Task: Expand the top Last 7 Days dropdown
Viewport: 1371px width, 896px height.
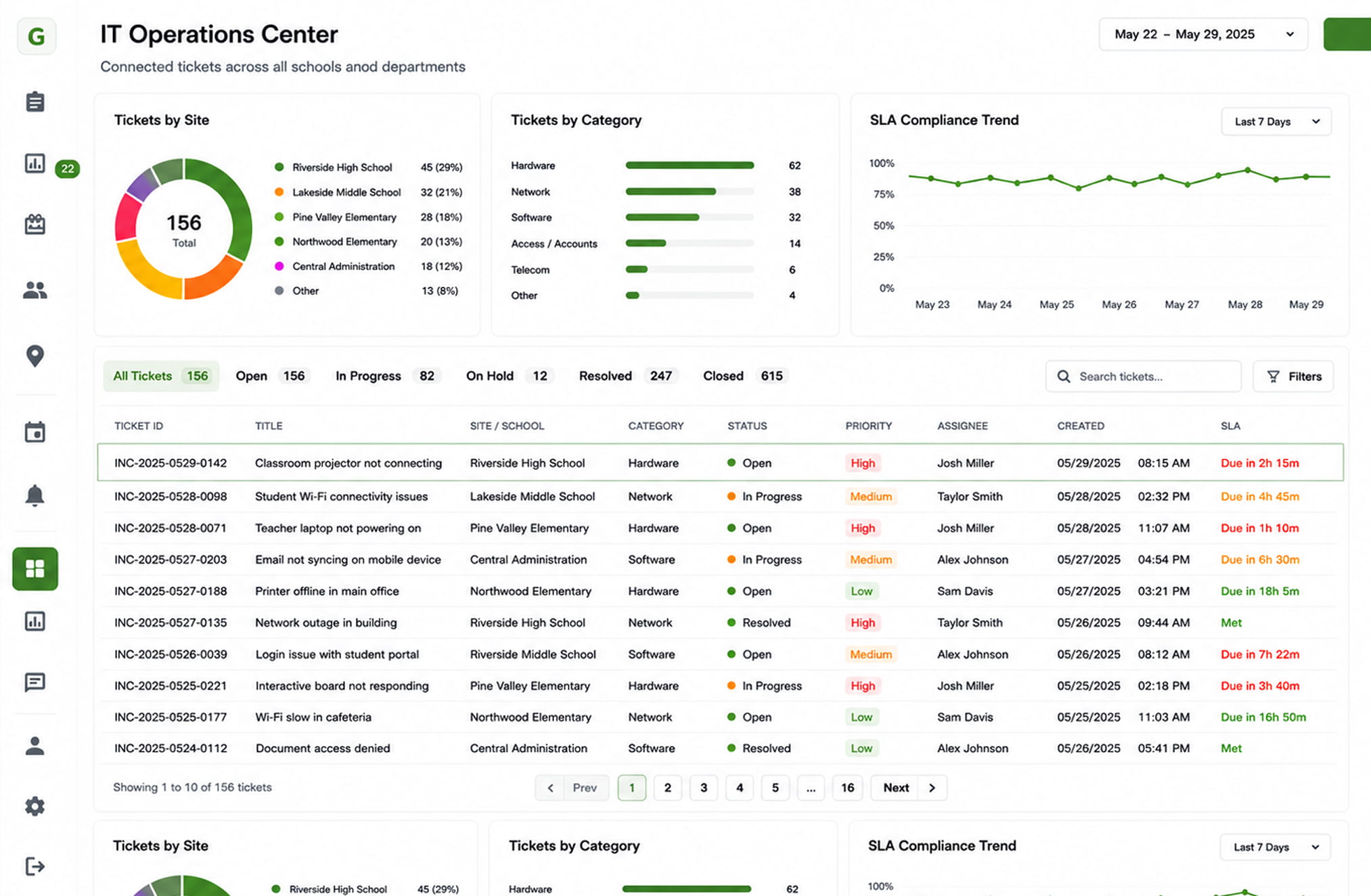Action: click(1276, 122)
